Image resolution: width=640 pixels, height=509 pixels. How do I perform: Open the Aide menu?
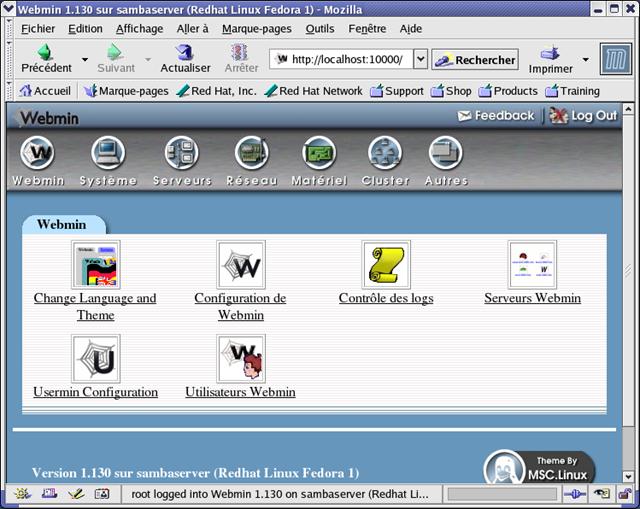click(411, 29)
